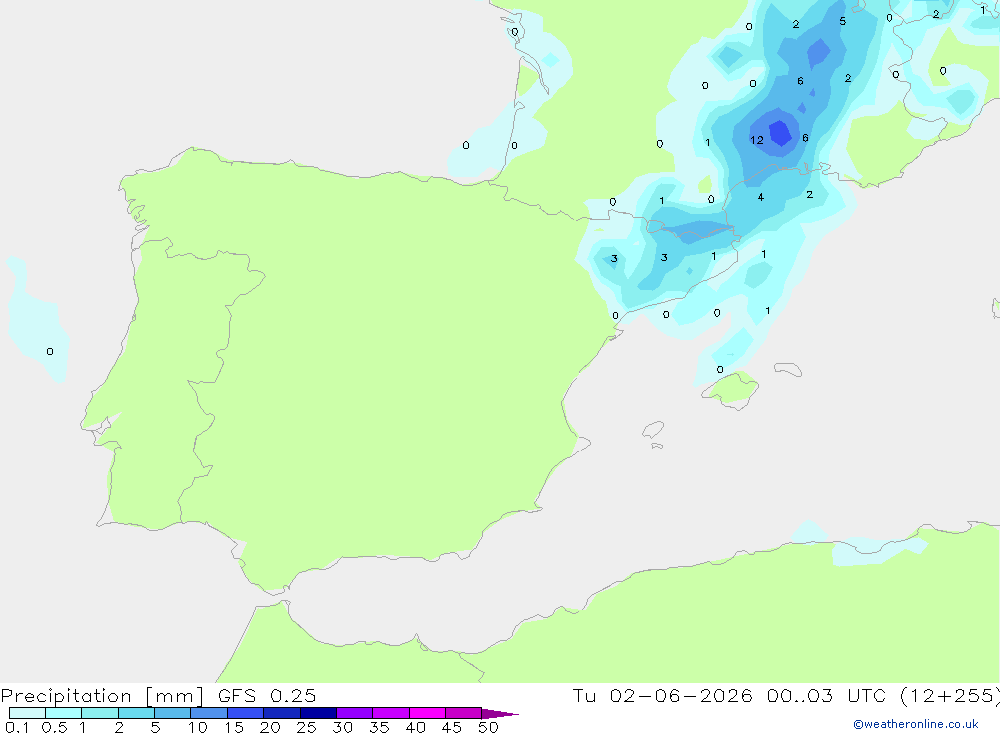Click the darkest blue precipitation core beside 12
The image size is (1000, 733).
780,133
